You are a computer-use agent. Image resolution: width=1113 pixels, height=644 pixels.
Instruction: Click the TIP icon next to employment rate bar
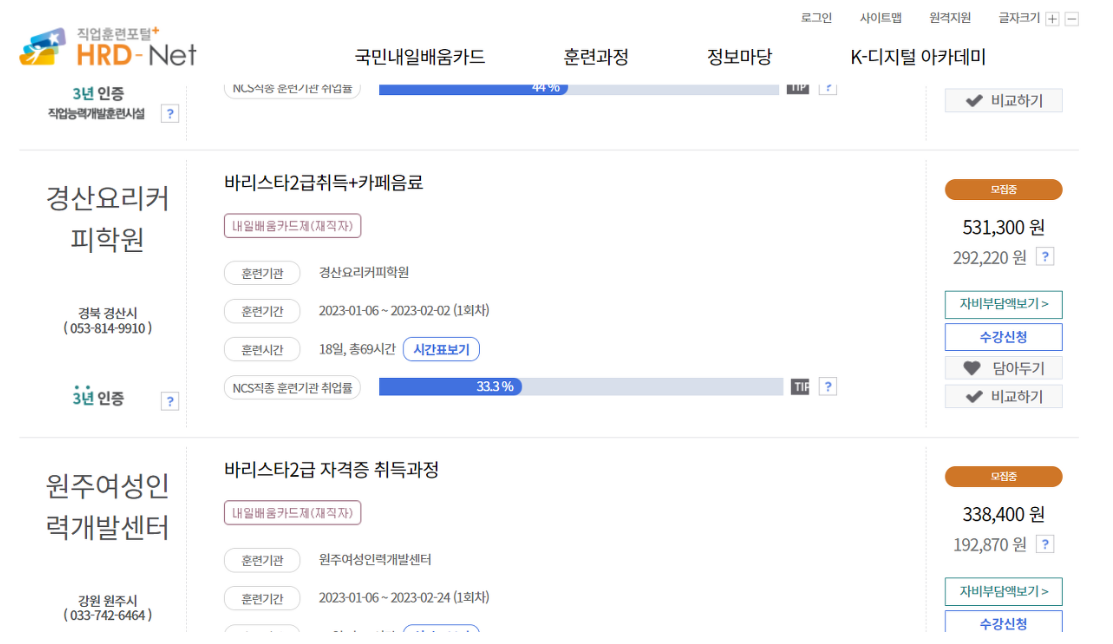tap(799, 386)
